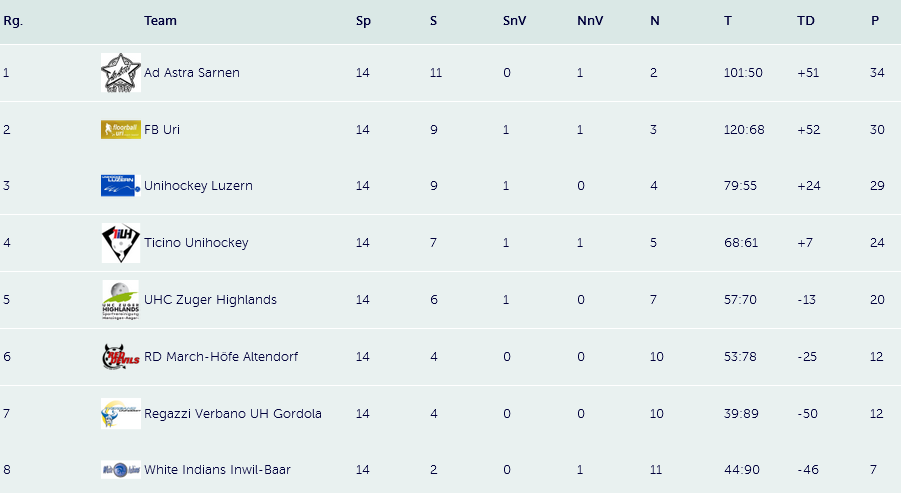Open the Ad Astra Sarnen team link
Viewport: 901px width, 493px height.
(x=191, y=73)
